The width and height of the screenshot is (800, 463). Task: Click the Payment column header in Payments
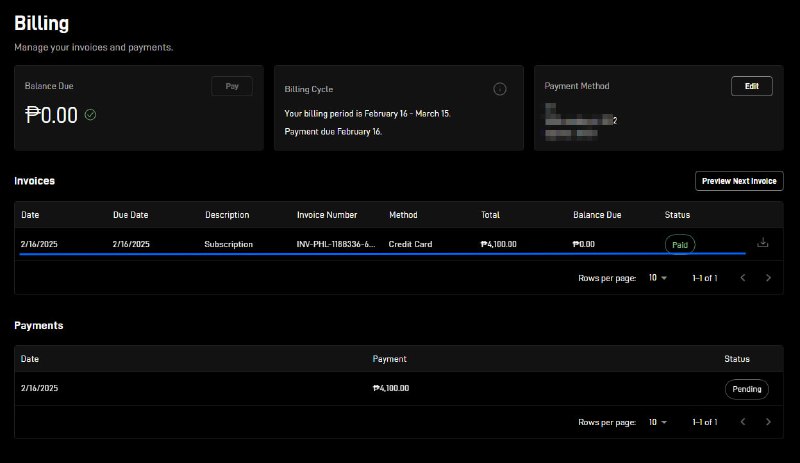(389, 359)
